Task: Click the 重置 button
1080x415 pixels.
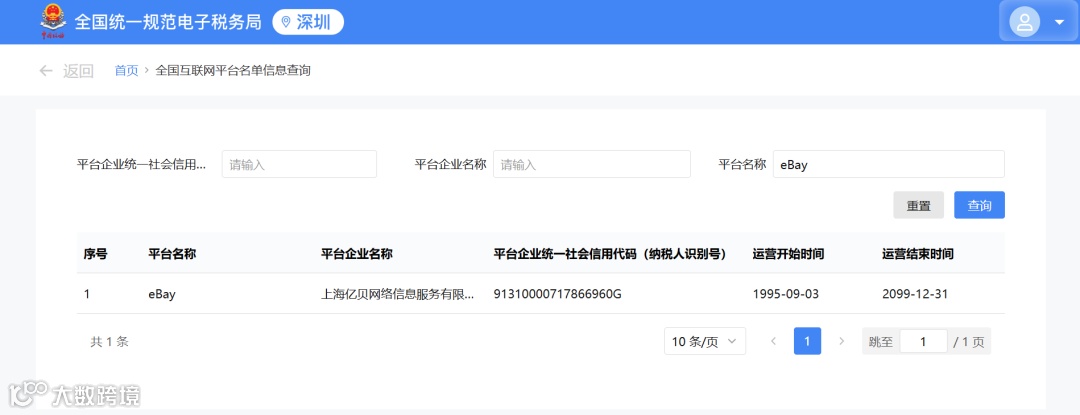Action: [918, 205]
